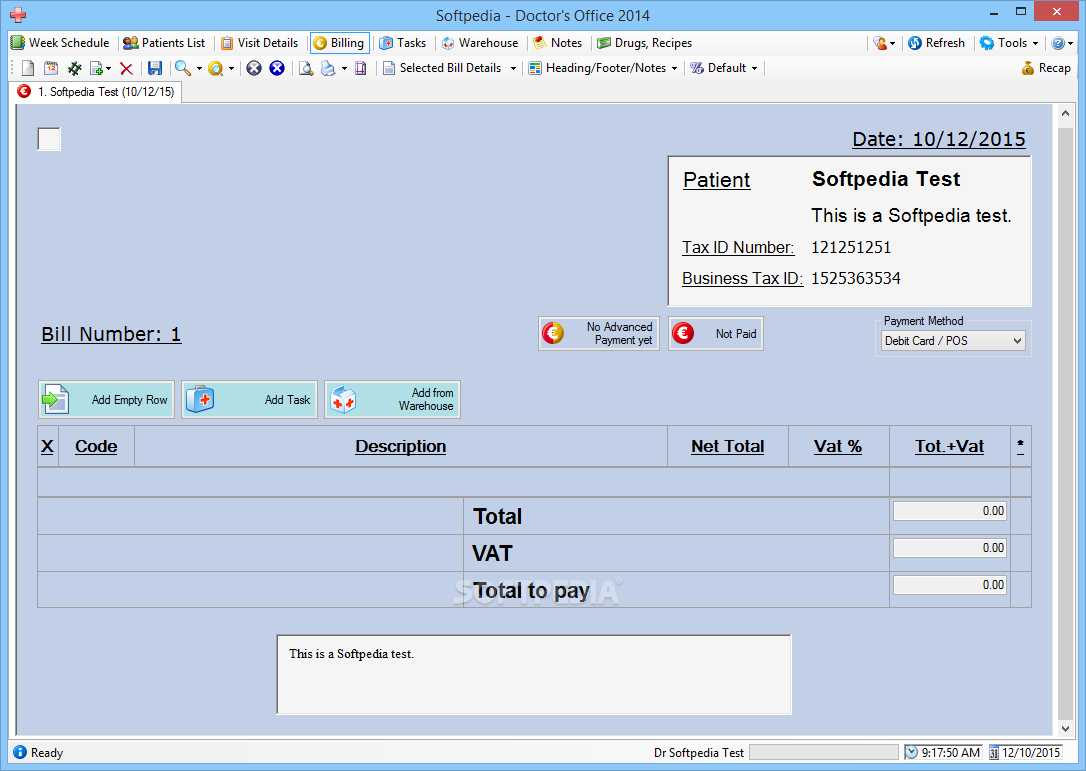Click the page setup icon
The width and height of the screenshot is (1086, 771).
tap(360, 68)
